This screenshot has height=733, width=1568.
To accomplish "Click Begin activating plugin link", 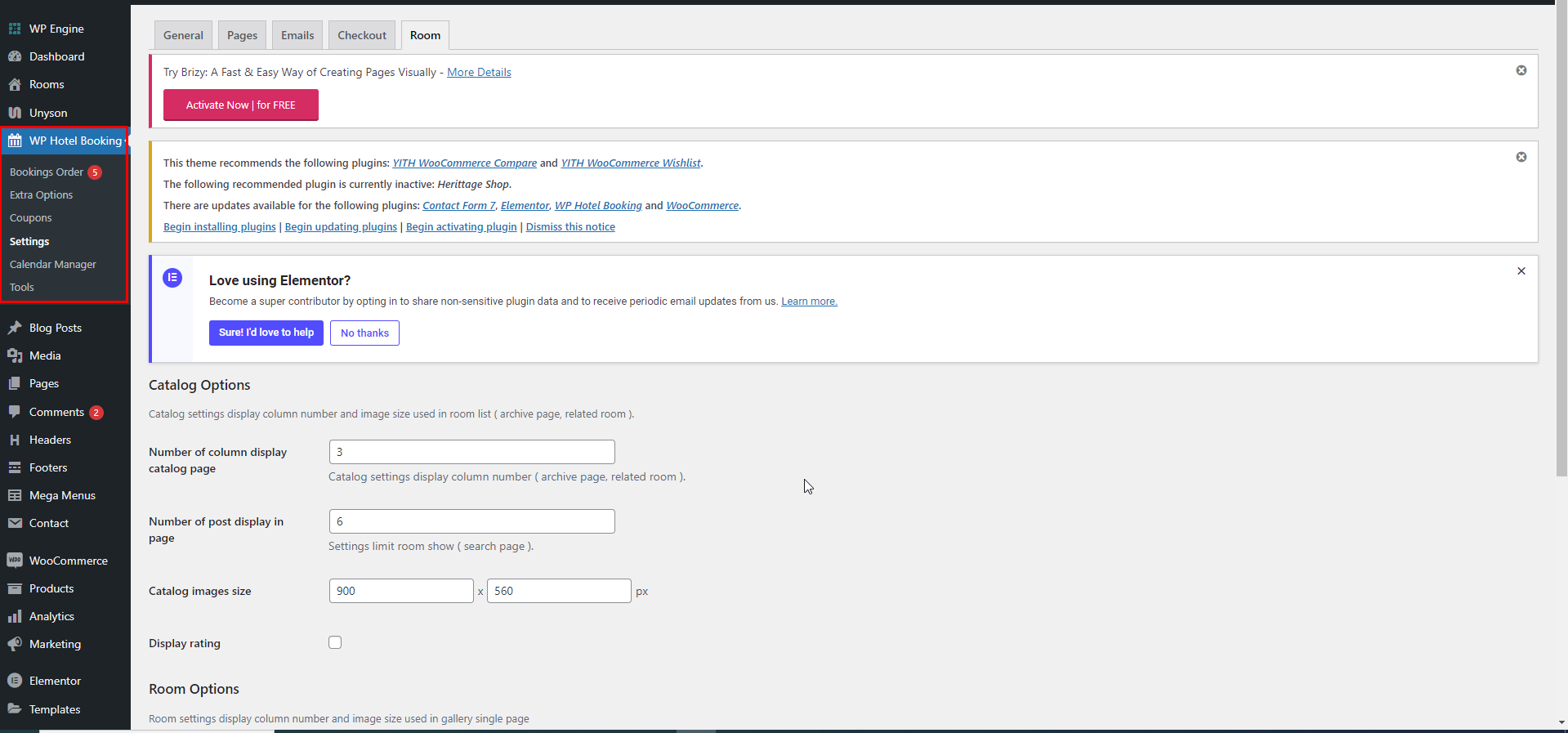I will 462,226.
